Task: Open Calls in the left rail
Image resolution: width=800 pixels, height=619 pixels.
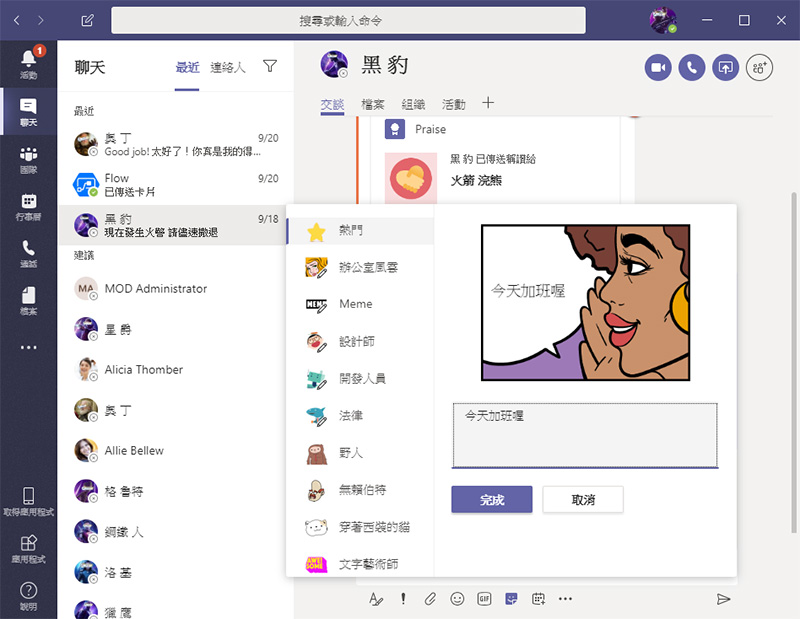Action: coord(29,253)
